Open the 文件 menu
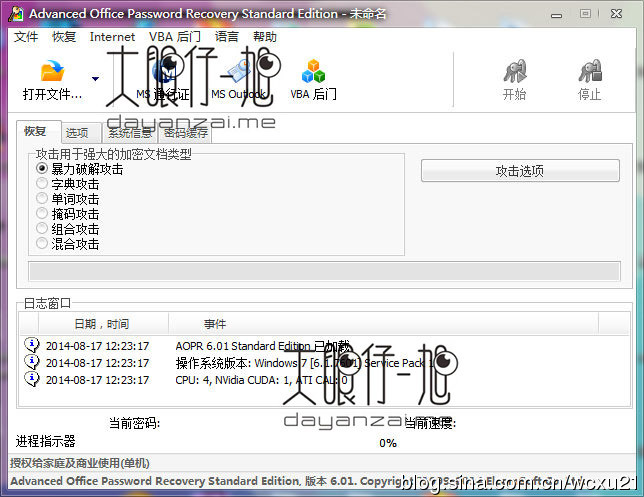This screenshot has width=644, height=497. point(26,37)
